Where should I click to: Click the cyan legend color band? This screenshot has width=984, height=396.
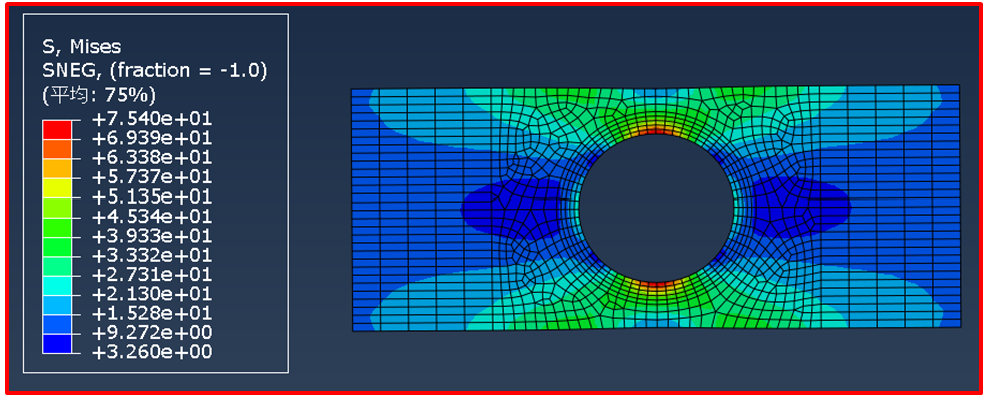56,285
